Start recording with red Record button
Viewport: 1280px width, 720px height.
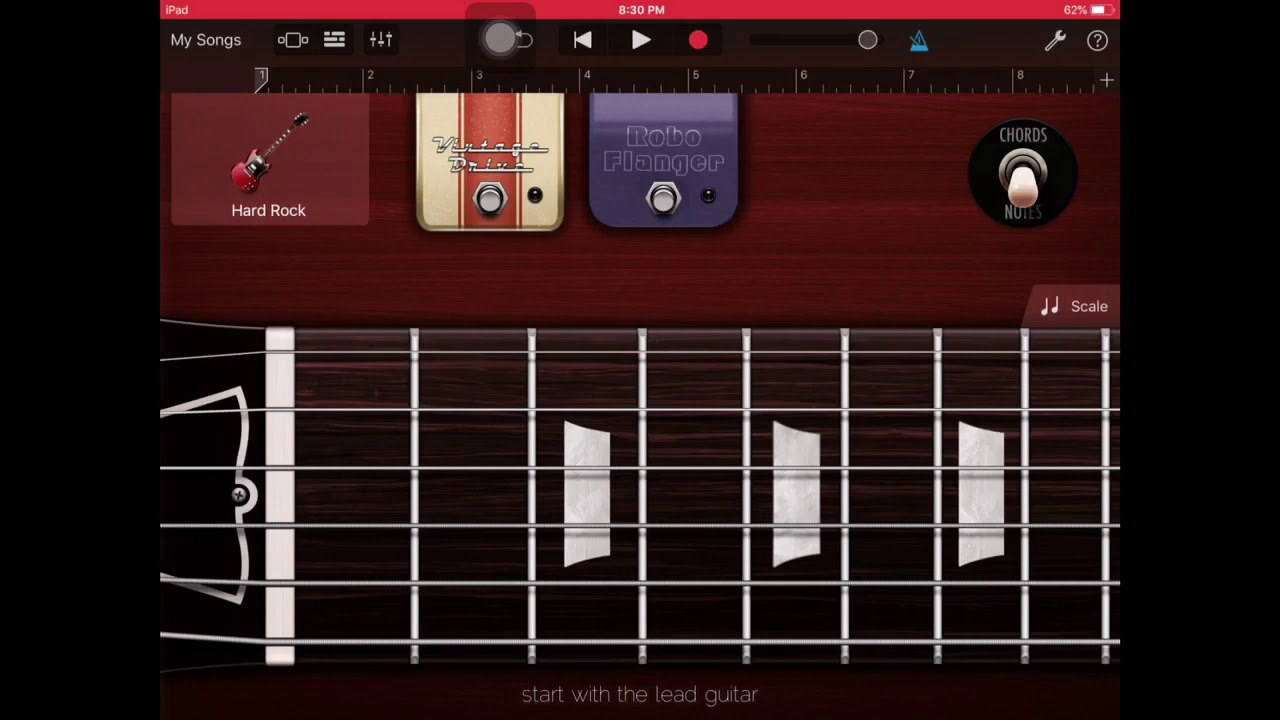click(698, 40)
